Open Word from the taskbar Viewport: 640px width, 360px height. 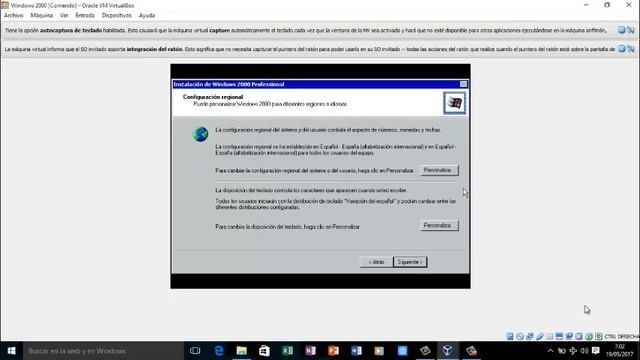356,351
